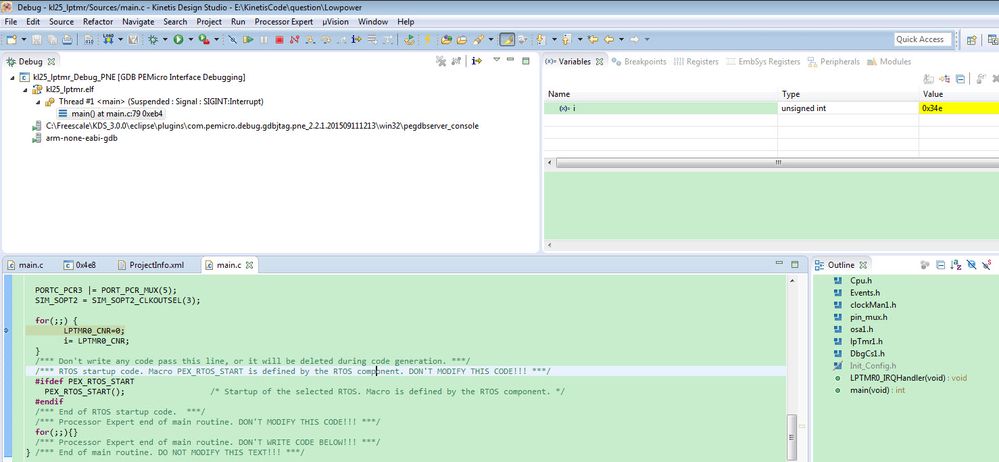Click the Print toolbar icon

pyautogui.click(x=67, y=40)
